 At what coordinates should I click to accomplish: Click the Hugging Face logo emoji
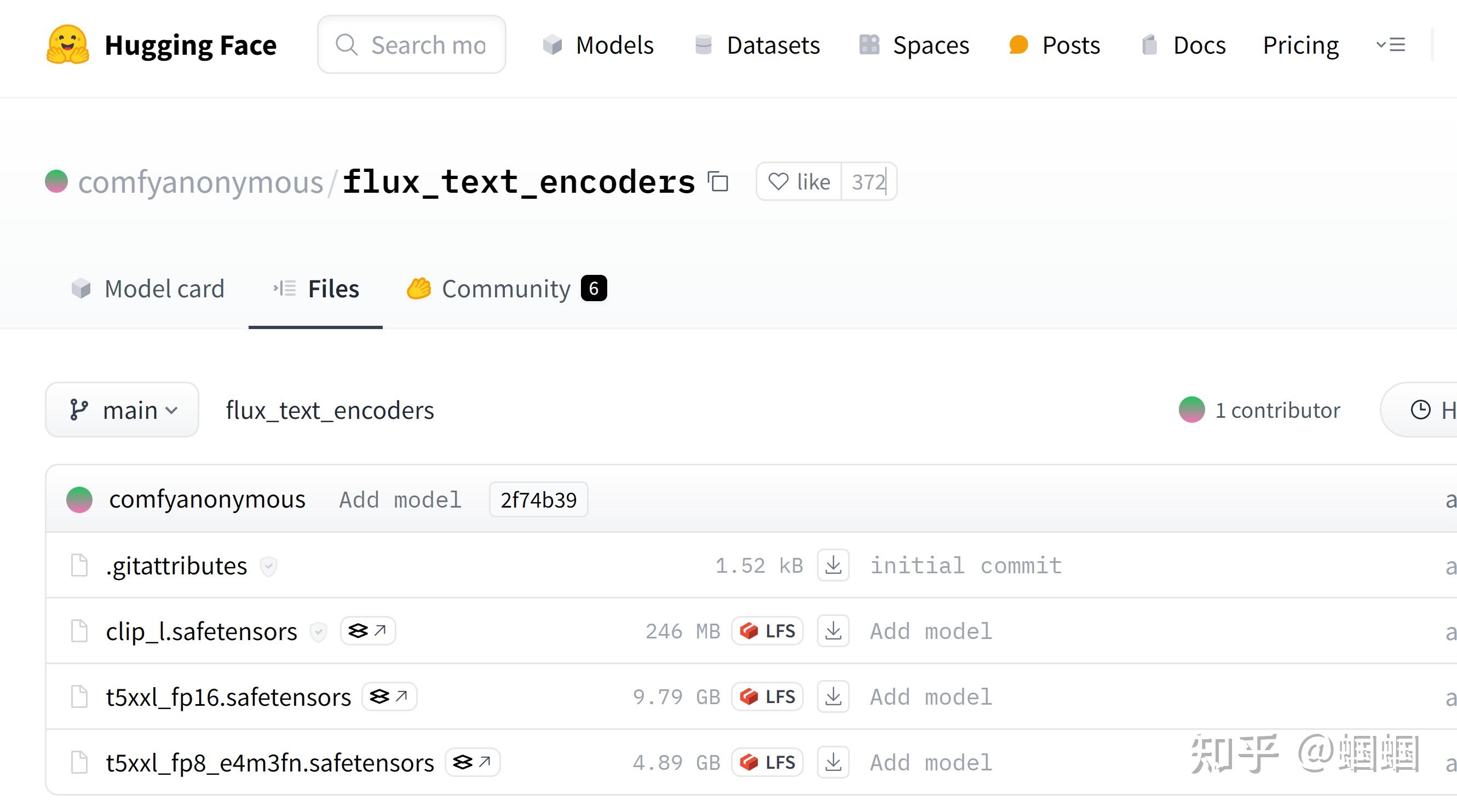point(67,45)
